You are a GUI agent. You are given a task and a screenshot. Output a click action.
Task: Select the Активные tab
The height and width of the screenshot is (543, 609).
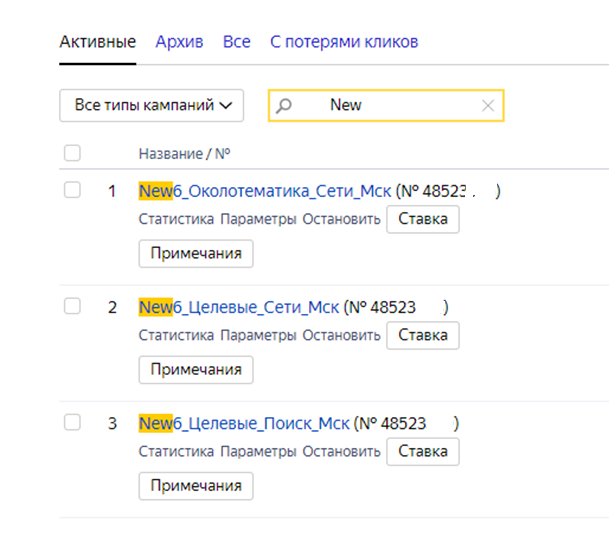pyautogui.click(x=98, y=42)
